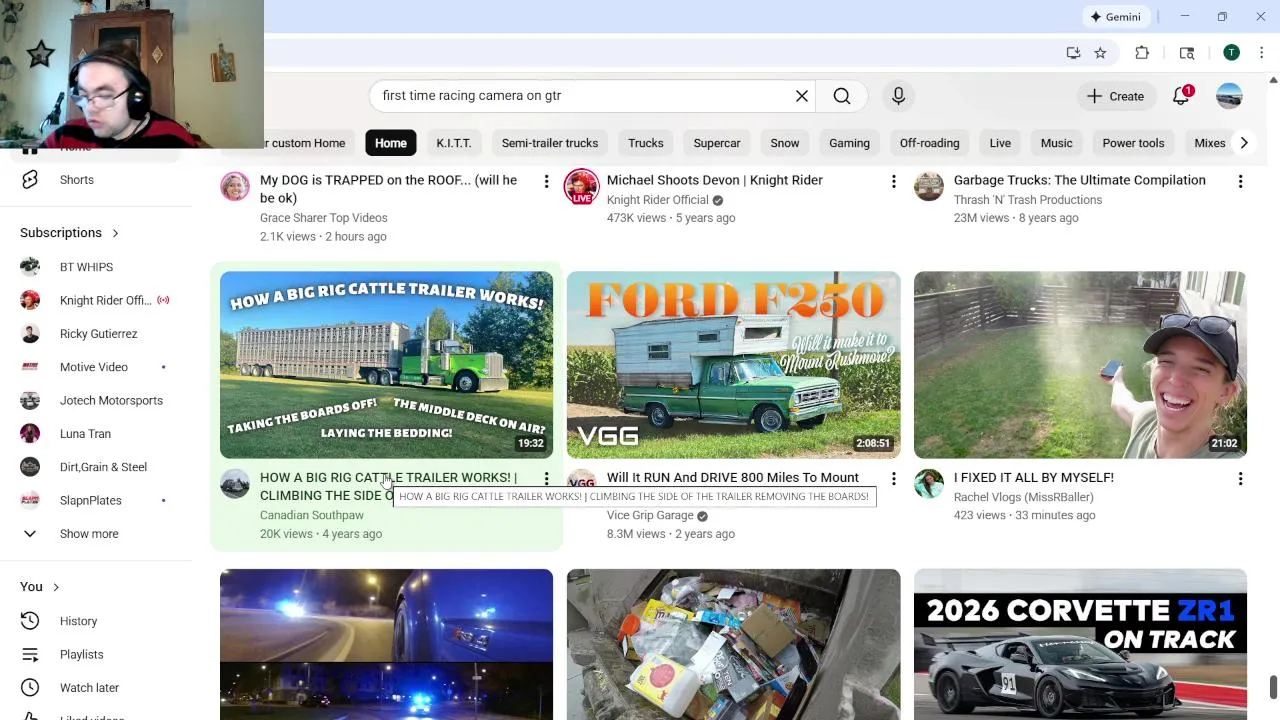Open options for Michael Shoots Devon video
1280x720 pixels.
tap(893, 181)
